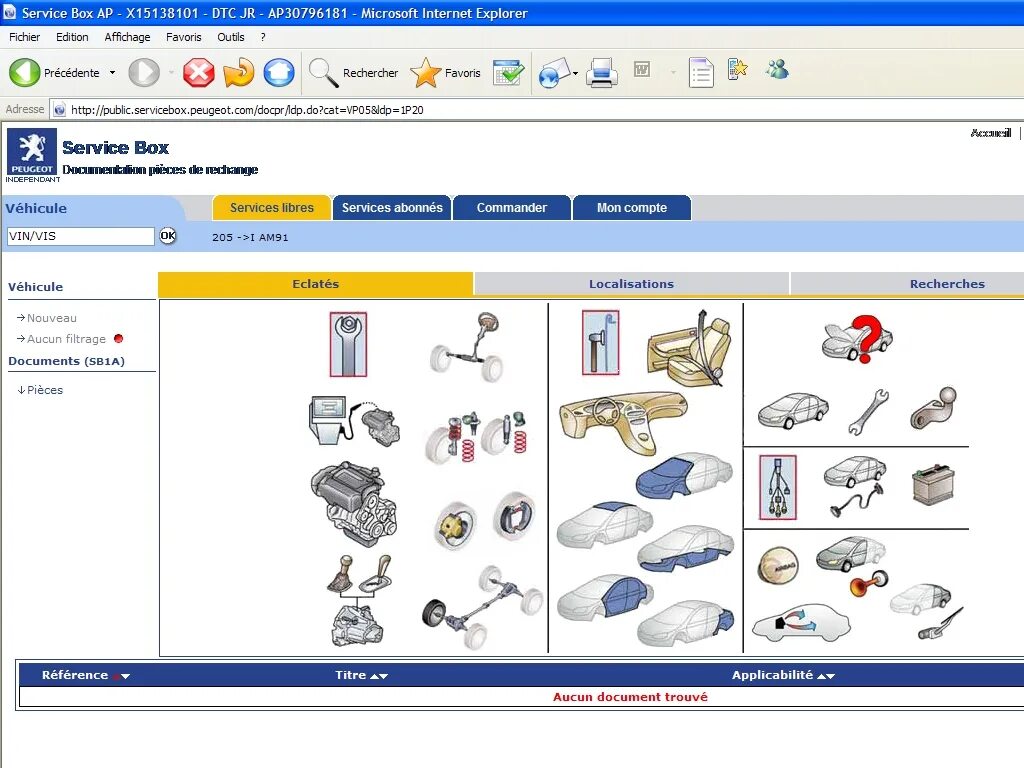The height and width of the screenshot is (768, 1024).
Task: Open the brake disc and drum icon
Action: 485,521
